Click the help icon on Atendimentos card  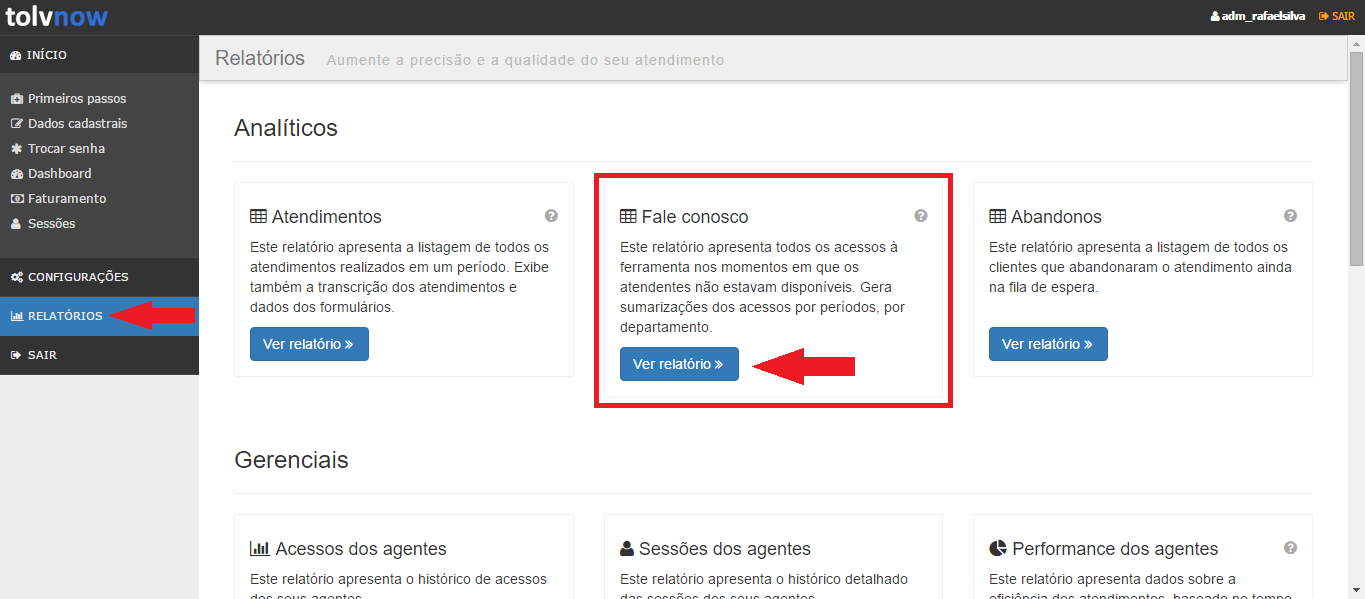tap(551, 216)
